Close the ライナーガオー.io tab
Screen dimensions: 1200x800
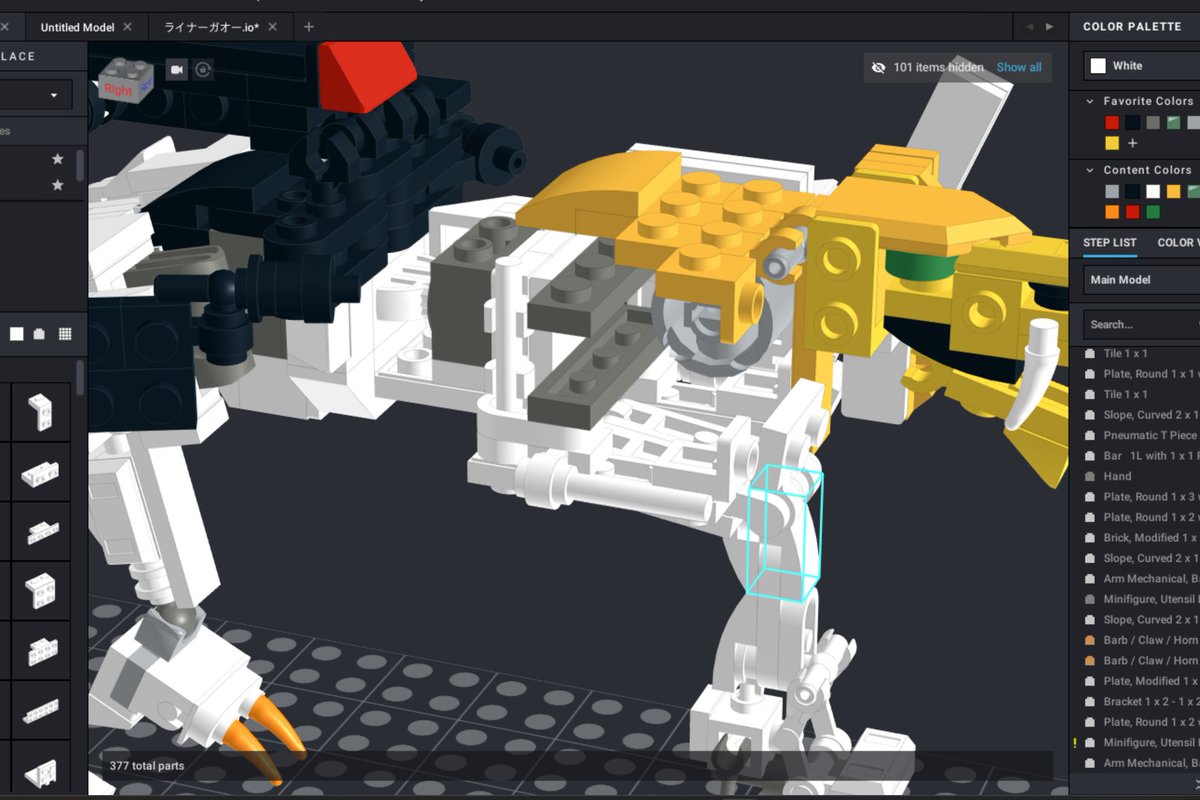pos(272,27)
